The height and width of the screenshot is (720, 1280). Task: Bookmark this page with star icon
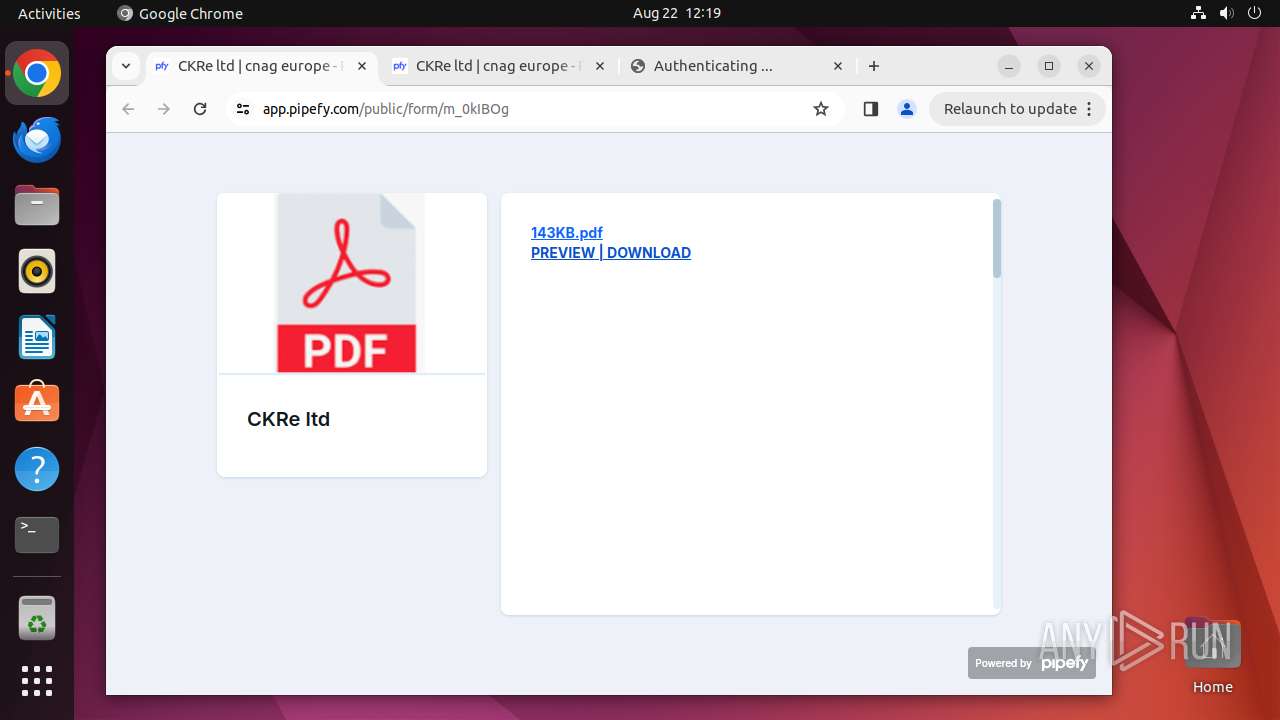click(821, 109)
